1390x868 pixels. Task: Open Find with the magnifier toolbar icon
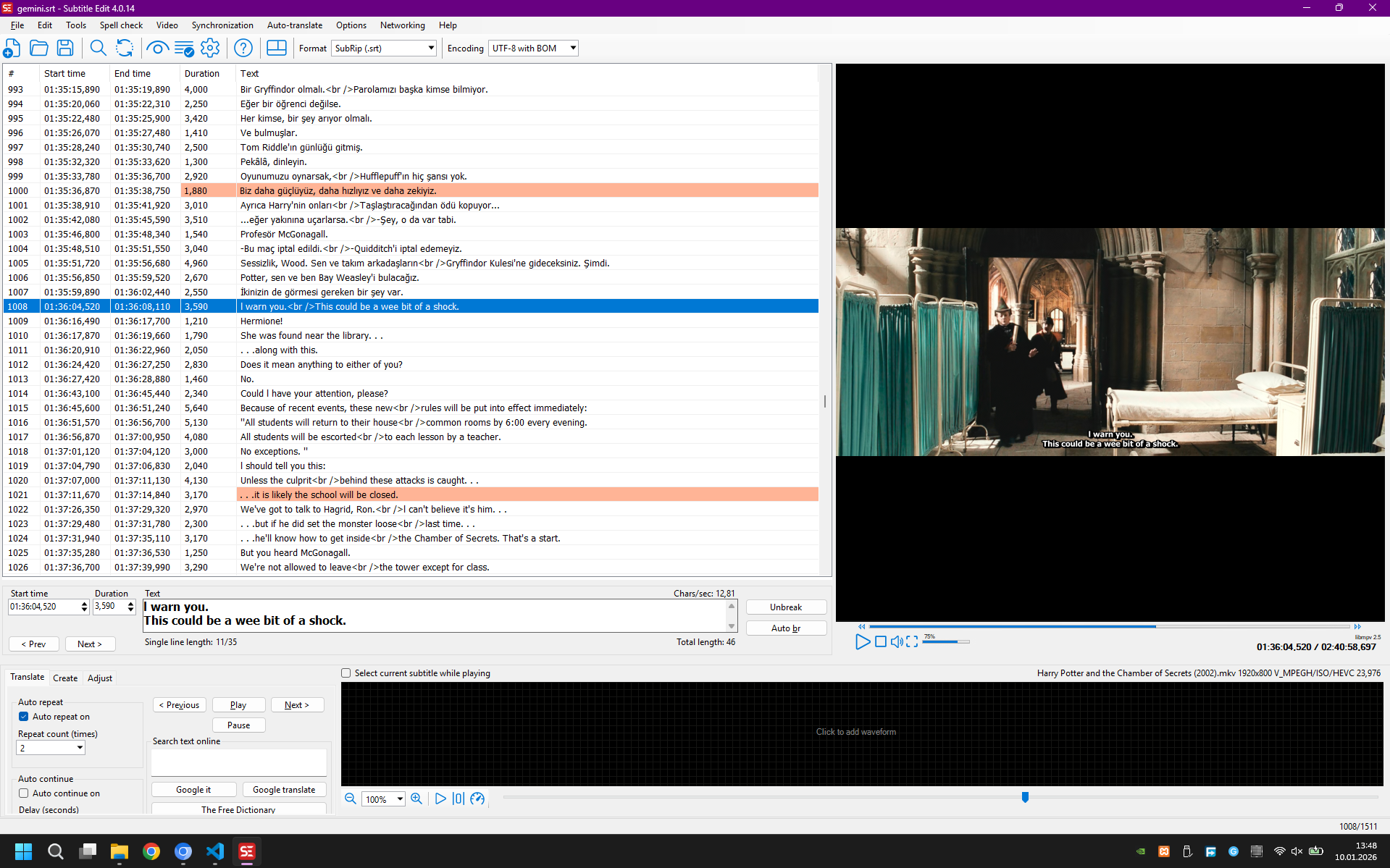pyautogui.click(x=98, y=49)
